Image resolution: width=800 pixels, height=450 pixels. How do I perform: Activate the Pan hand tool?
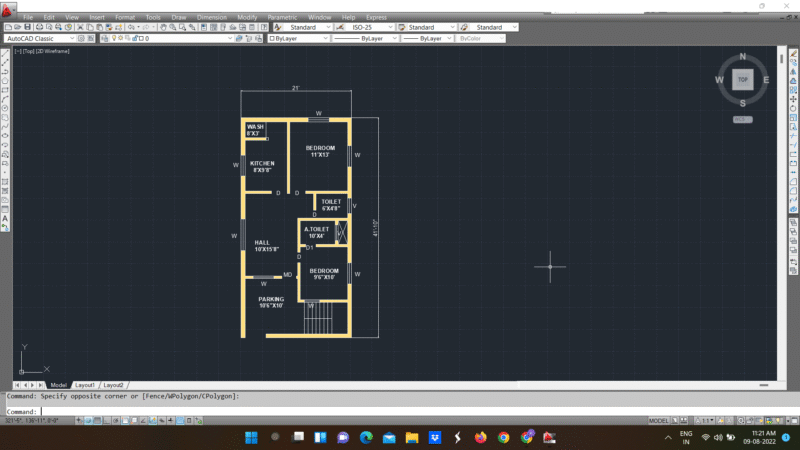pos(163,27)
